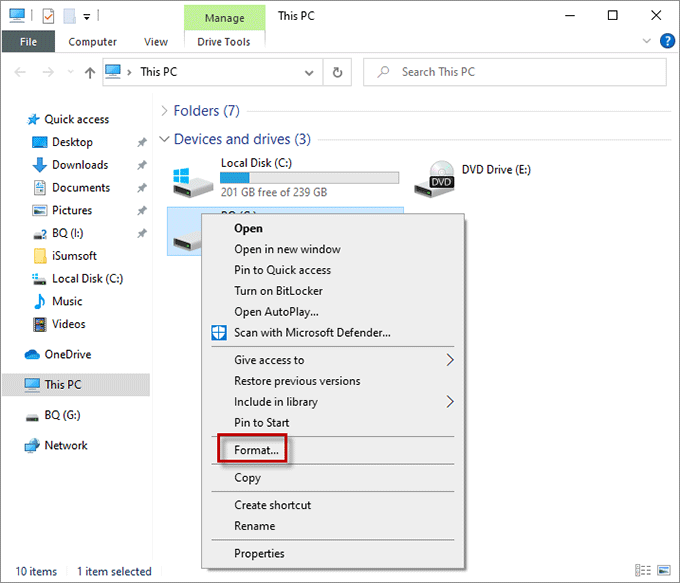This screenshot has width=680, height=583.
Task: Open the File menu tab
Action: [28, 42]
